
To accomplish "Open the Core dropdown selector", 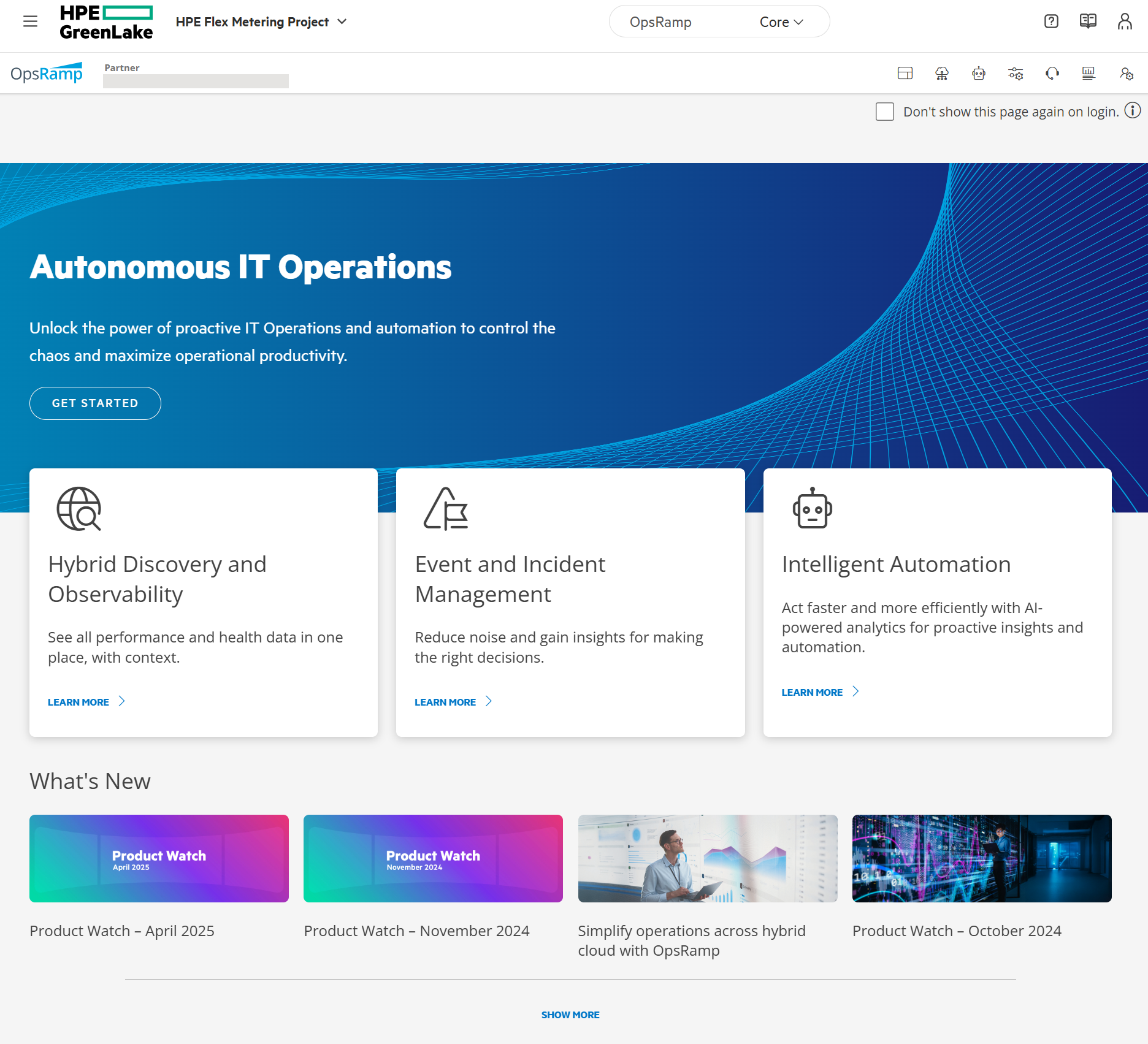I will tap(781, 22).
